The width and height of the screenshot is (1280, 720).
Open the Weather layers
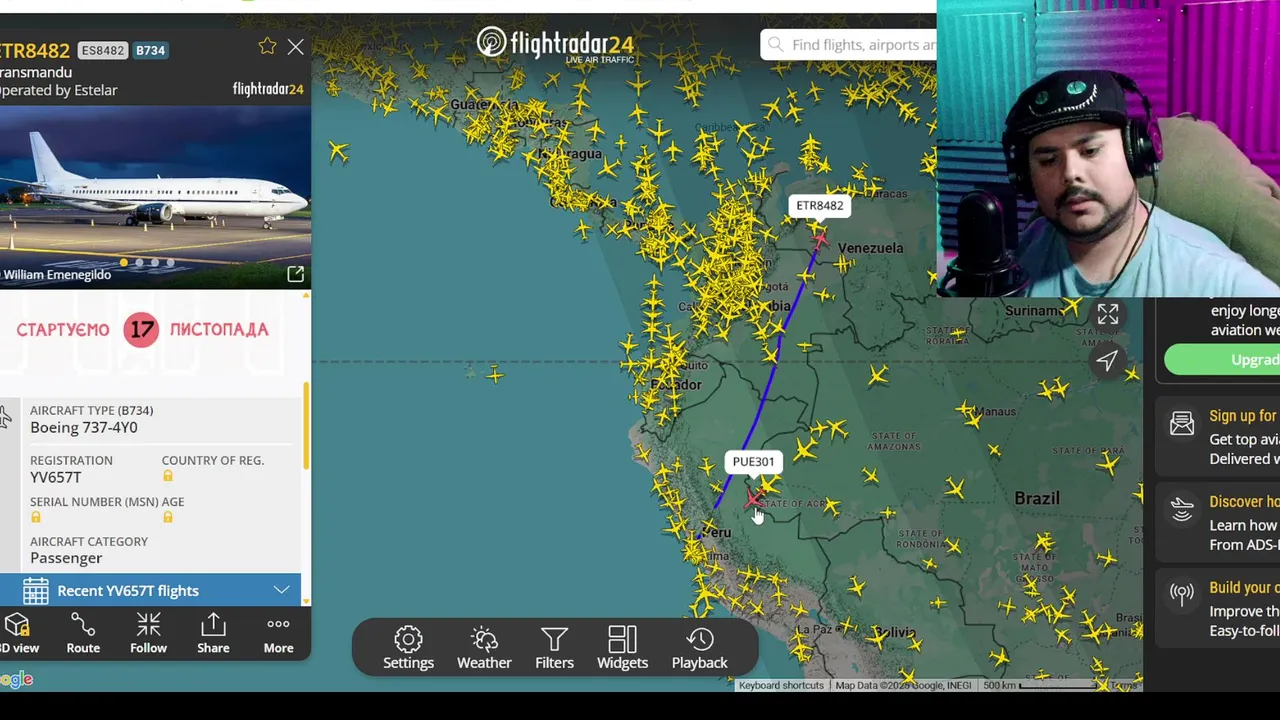[484, 648]
